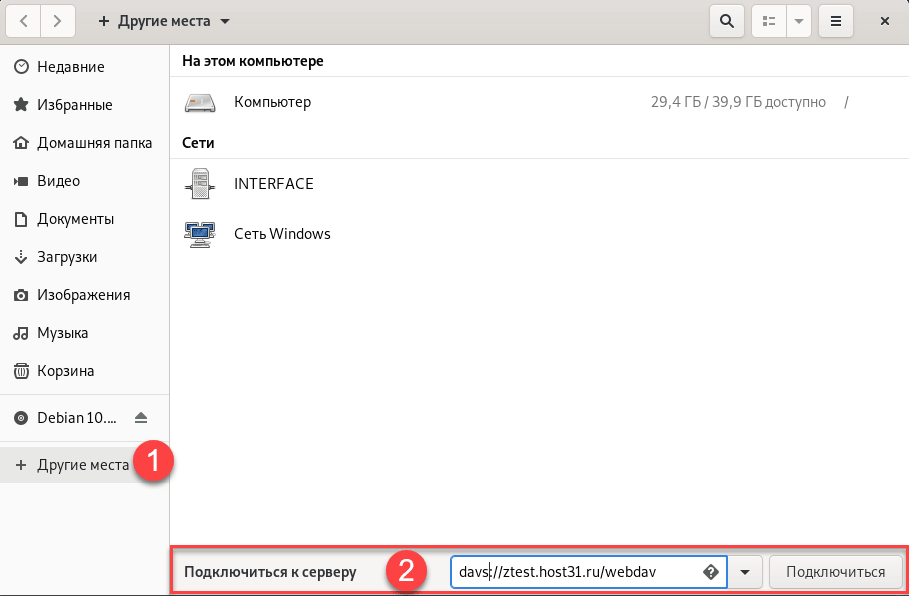
Task: Open Документы in the sidebar
Action: tap(85, 219)
